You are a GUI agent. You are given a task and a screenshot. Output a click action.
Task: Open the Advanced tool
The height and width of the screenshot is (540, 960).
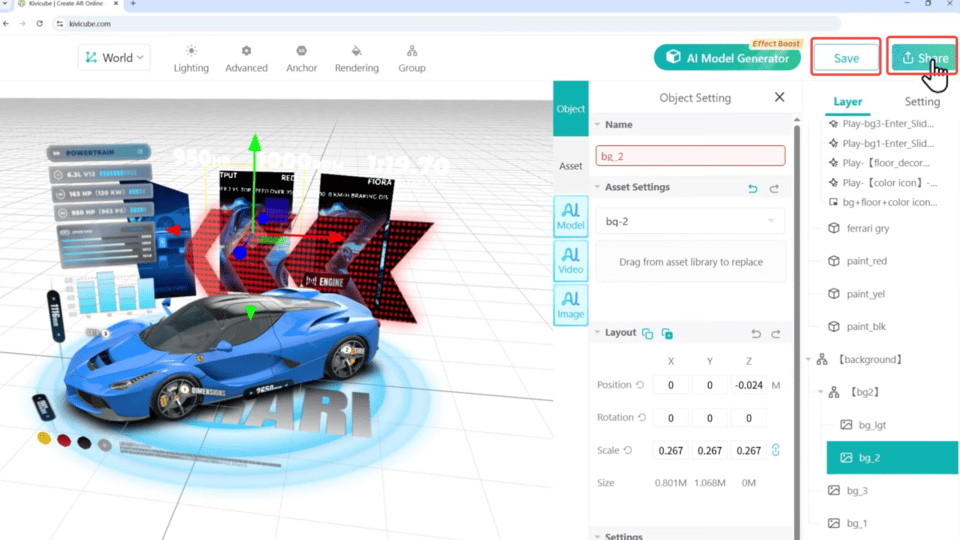(246, 59)
